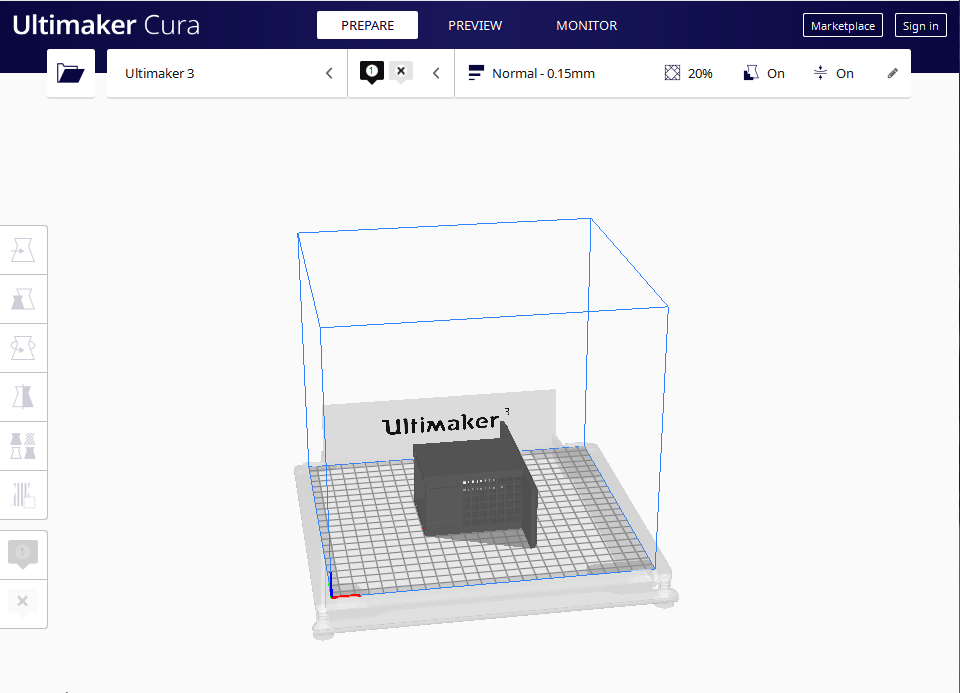
Task: Expand the extruder configuration panel
Action: click(400, 73)
